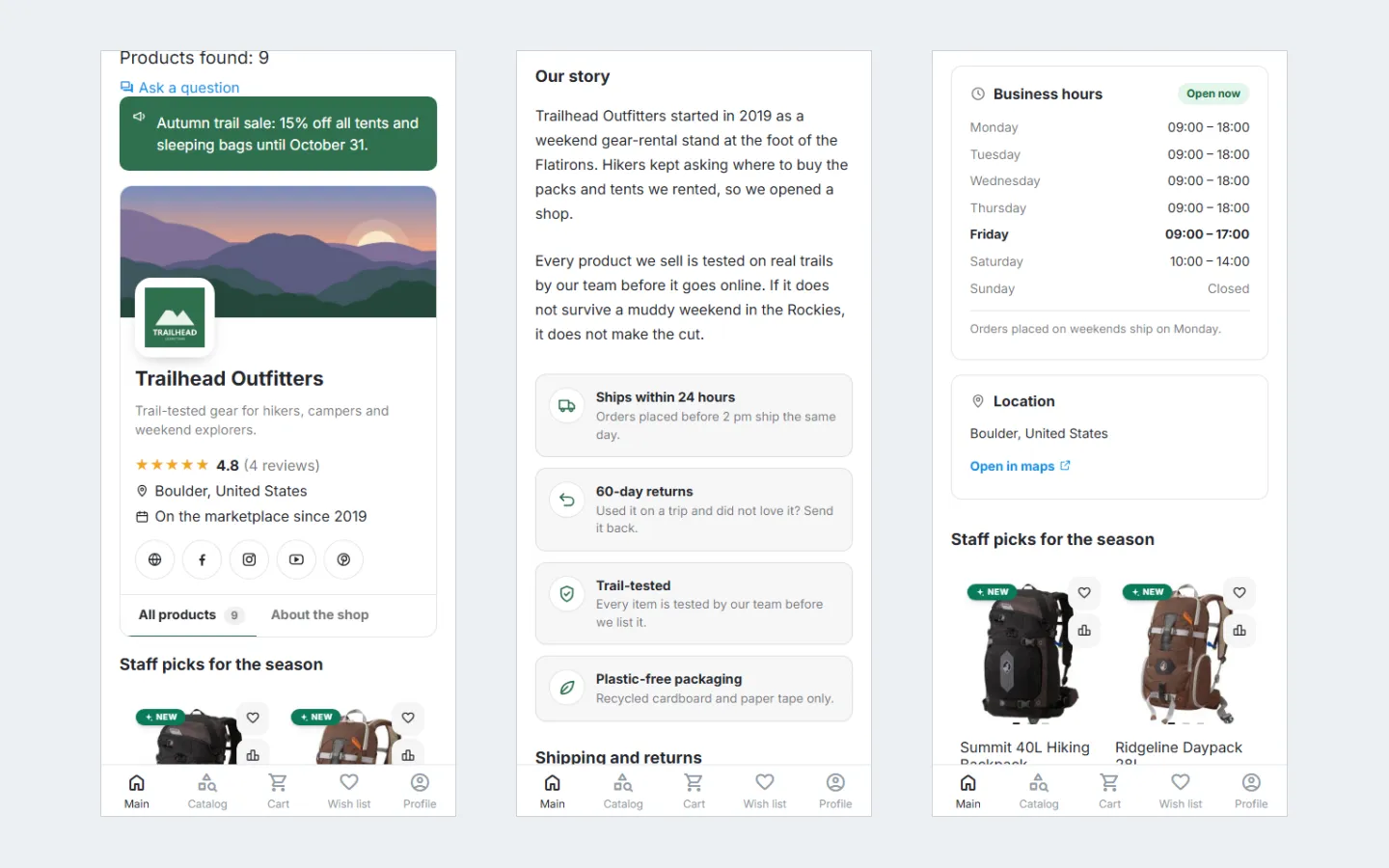Click the 4.8 (4 reviews) rating
The height and width of the screenshot is (868, 1389).
pos(228,465)
